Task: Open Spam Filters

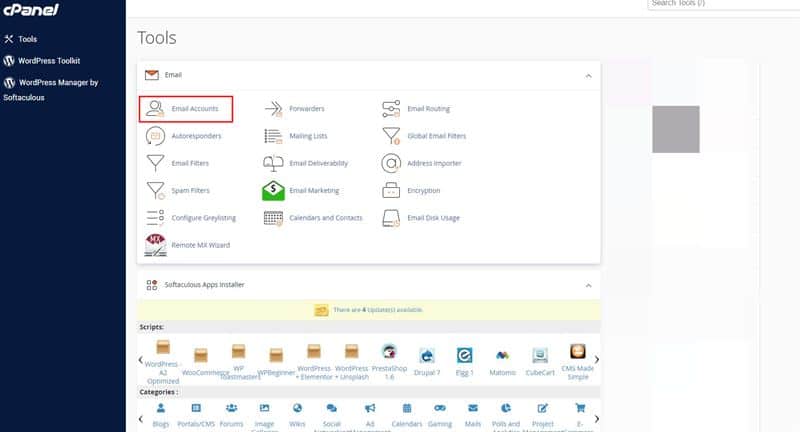Action: point(178,191)
